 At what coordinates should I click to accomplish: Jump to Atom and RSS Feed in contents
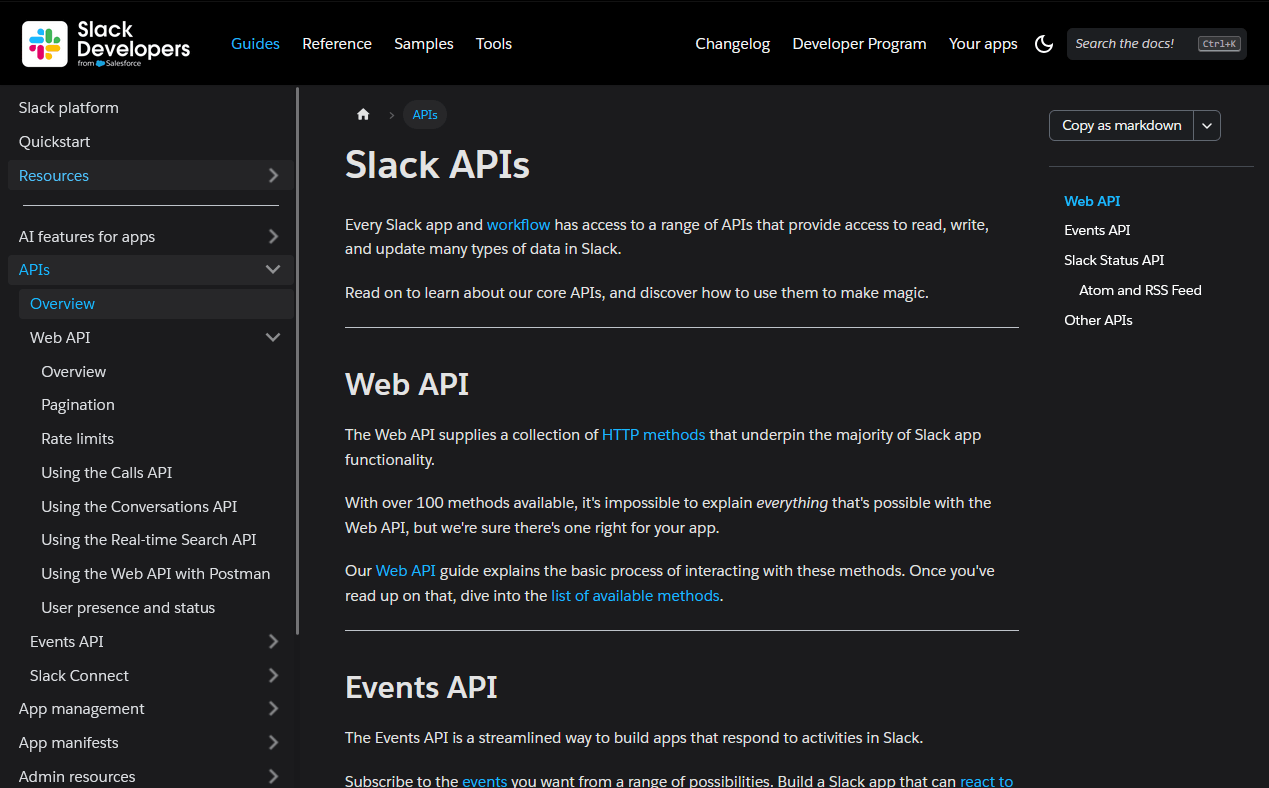[x=1140, y=290]
